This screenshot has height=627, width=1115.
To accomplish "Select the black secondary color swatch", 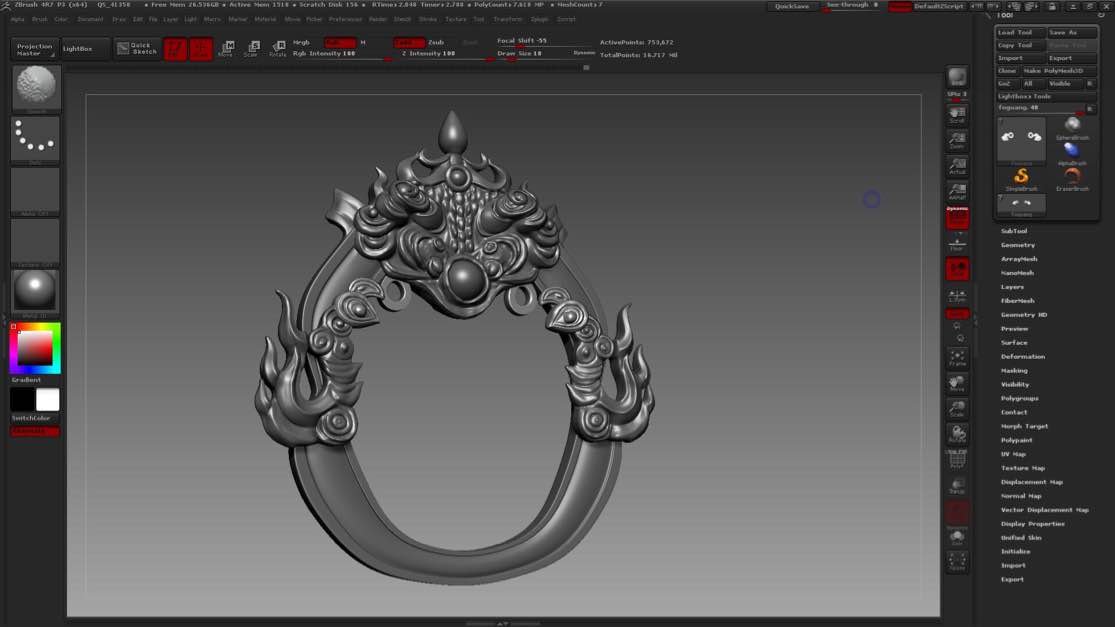I will click(22, 400).
